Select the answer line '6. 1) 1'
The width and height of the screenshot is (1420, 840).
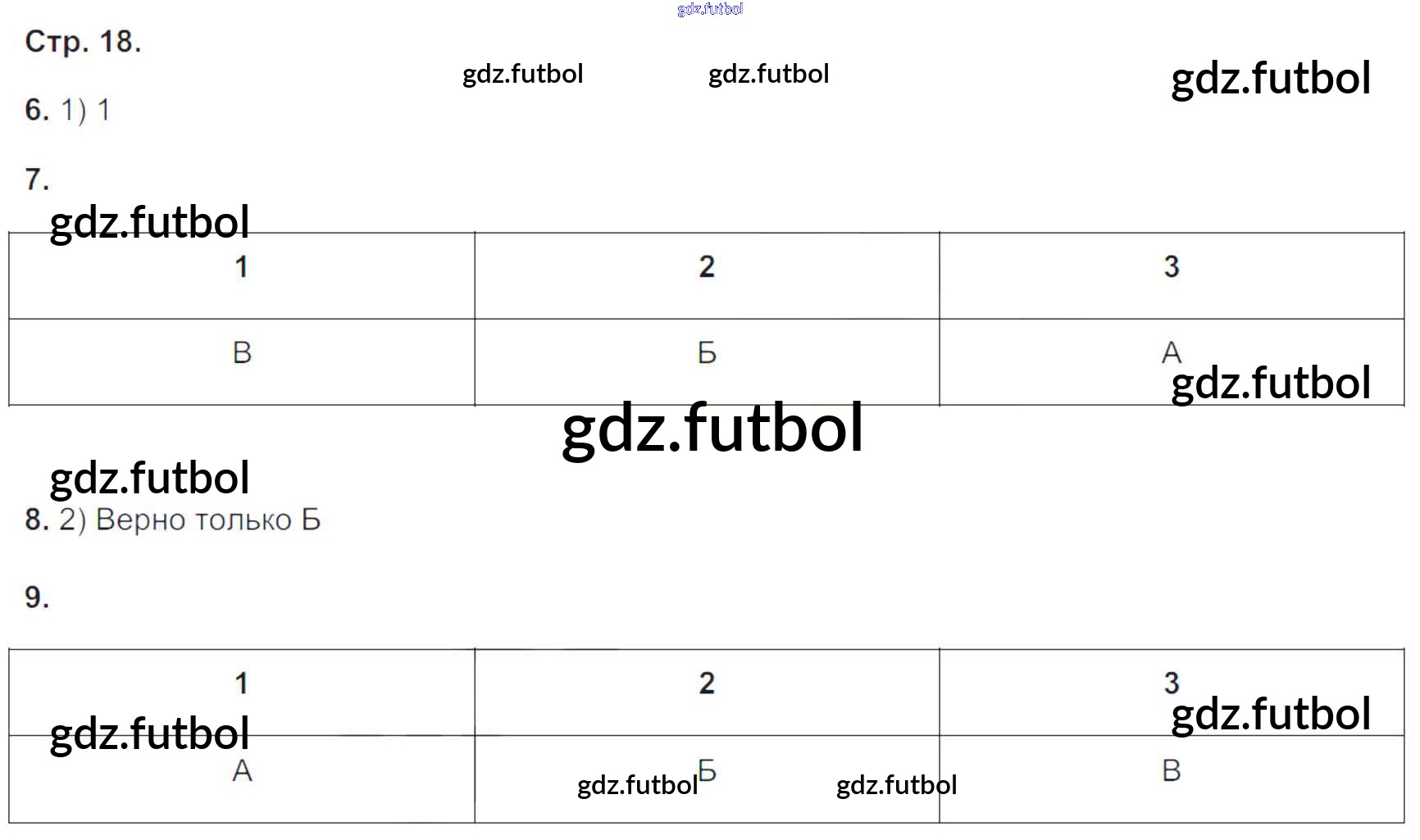(x=67, y=110)
